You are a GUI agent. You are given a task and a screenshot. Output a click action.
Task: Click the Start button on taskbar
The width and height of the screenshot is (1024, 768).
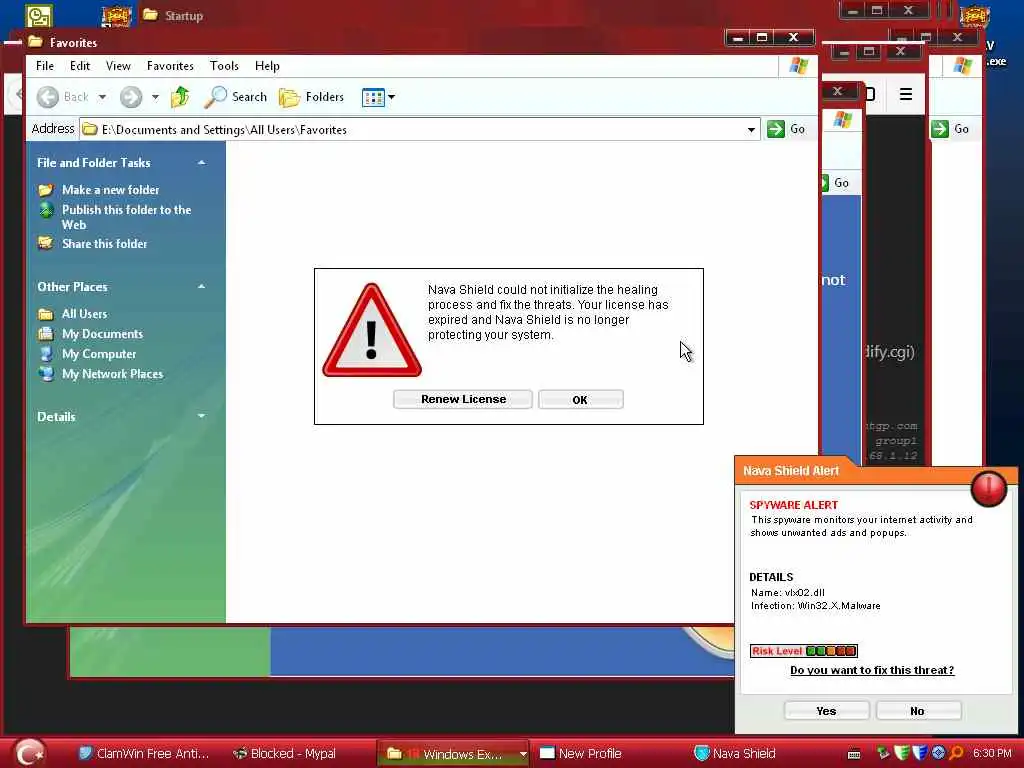click(29, 753)
